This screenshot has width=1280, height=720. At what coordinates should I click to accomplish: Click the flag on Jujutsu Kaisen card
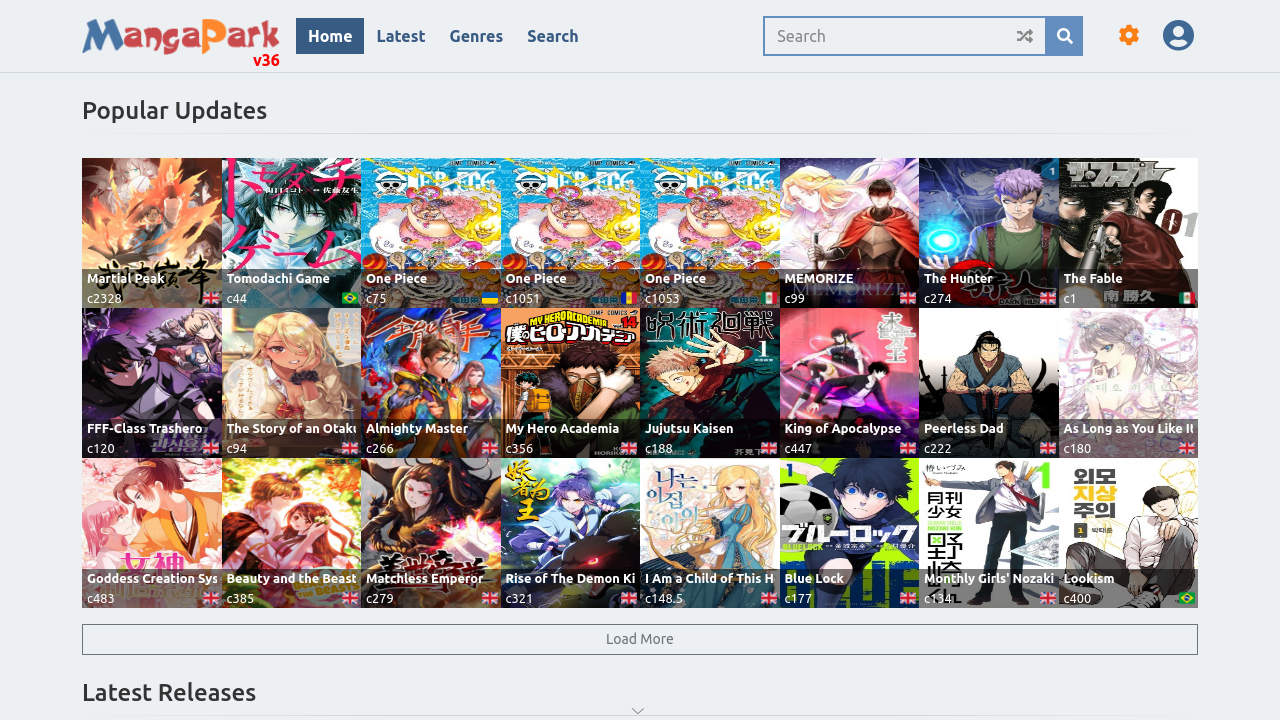pyautogui.click(x=769, y=448)
